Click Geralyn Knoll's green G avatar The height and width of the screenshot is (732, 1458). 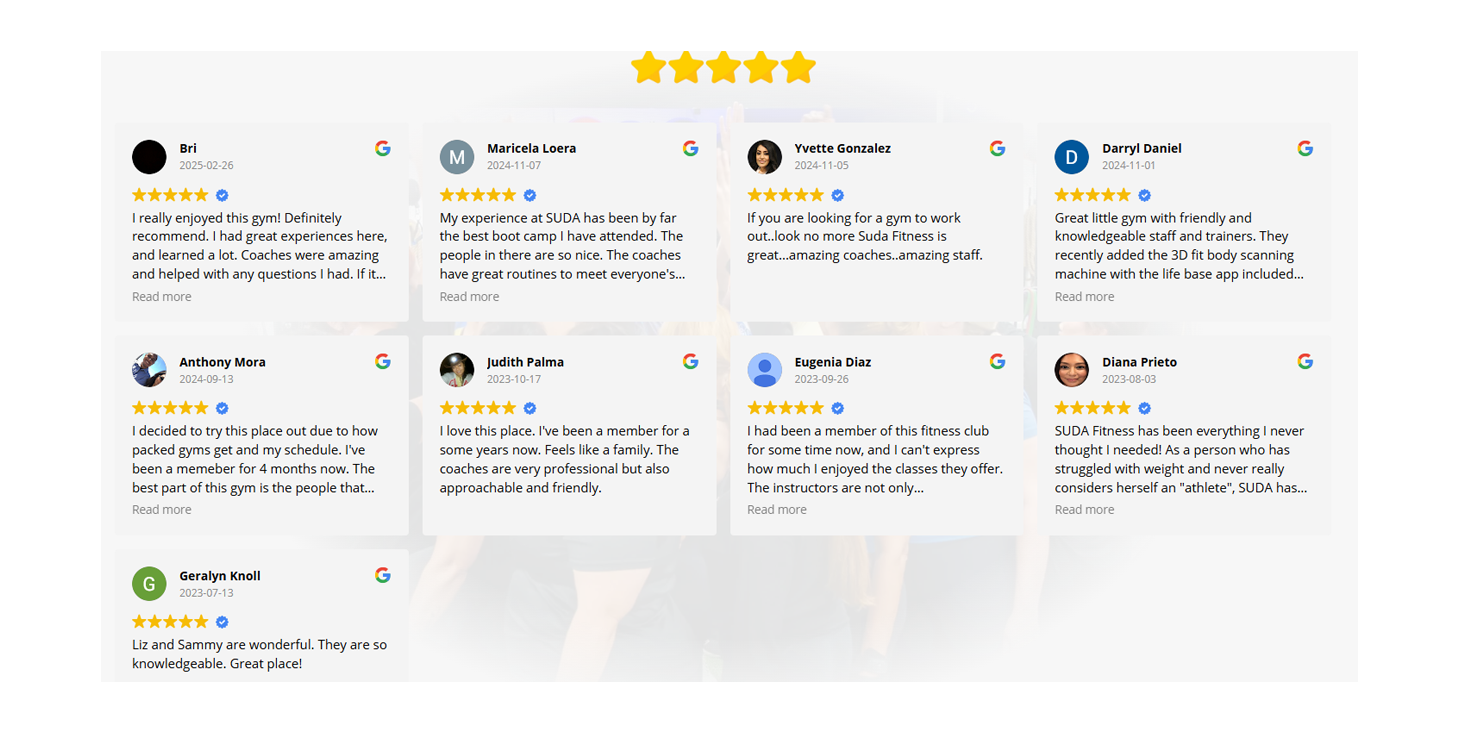click(x=149, y=584)
